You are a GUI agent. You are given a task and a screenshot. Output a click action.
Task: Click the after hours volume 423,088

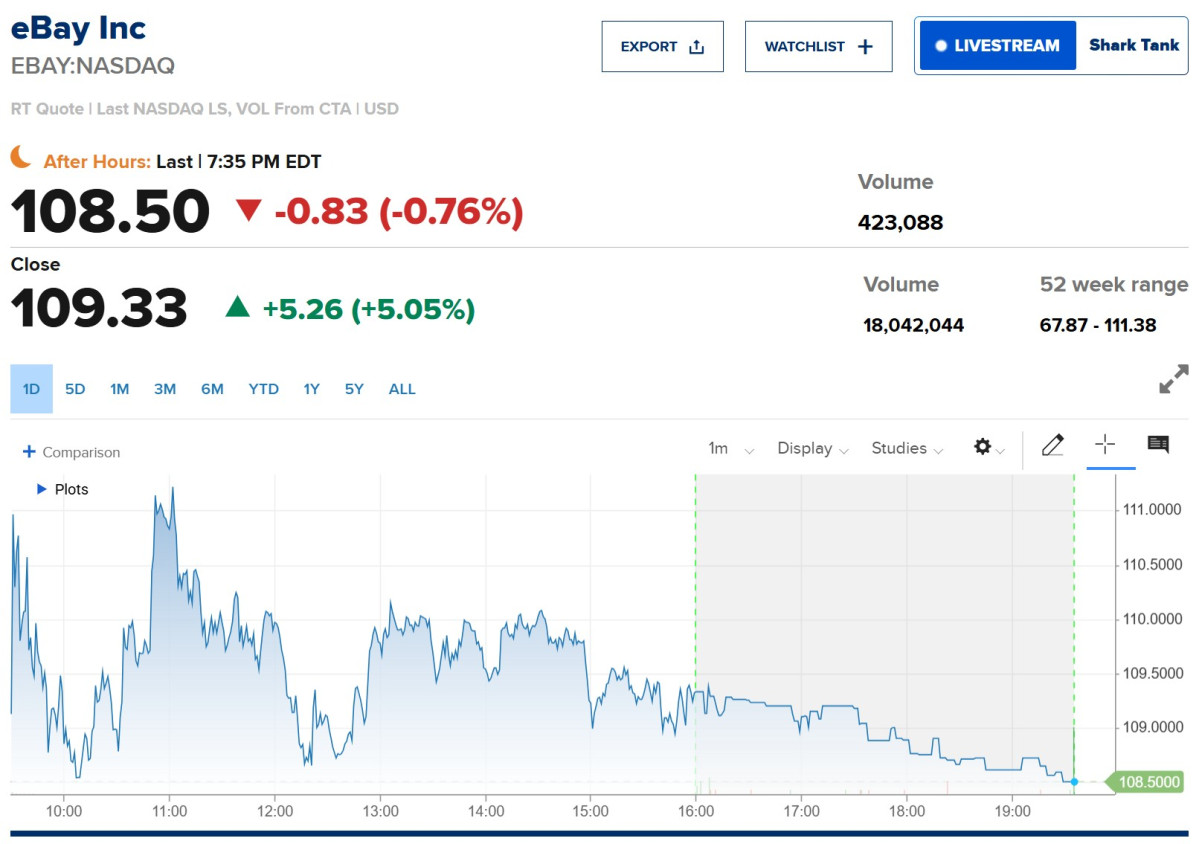point(900,222)
